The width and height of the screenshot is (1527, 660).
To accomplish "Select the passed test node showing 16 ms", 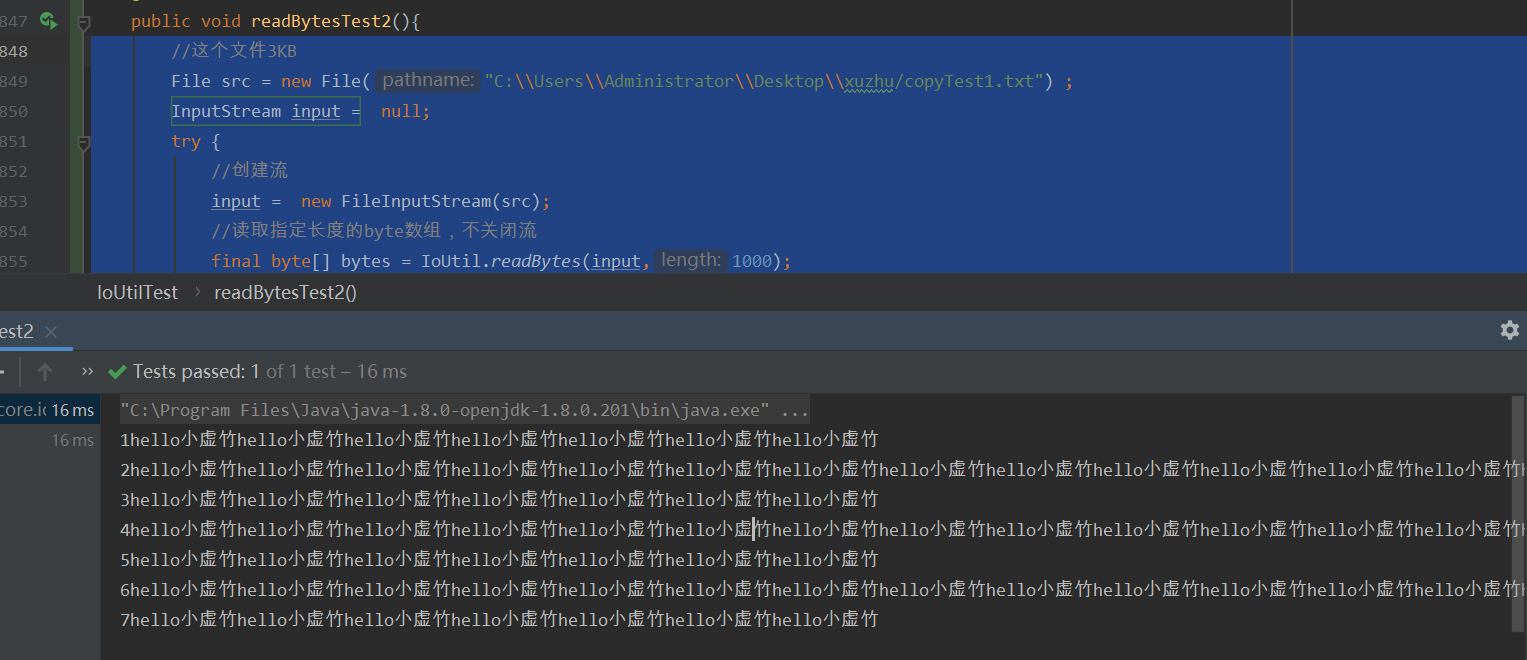I will click(70, 439).
